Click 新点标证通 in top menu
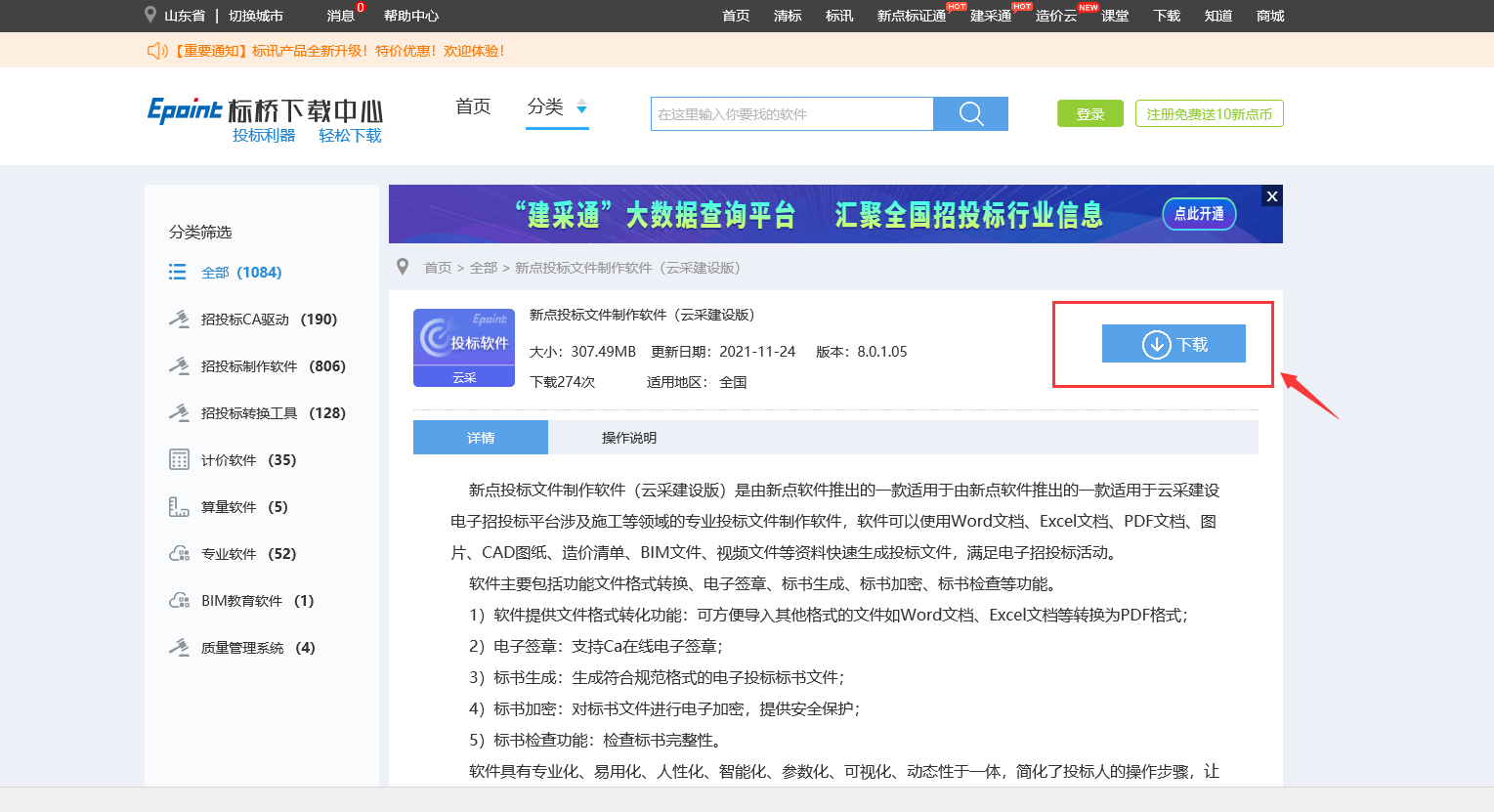 [x=912, y=16]
